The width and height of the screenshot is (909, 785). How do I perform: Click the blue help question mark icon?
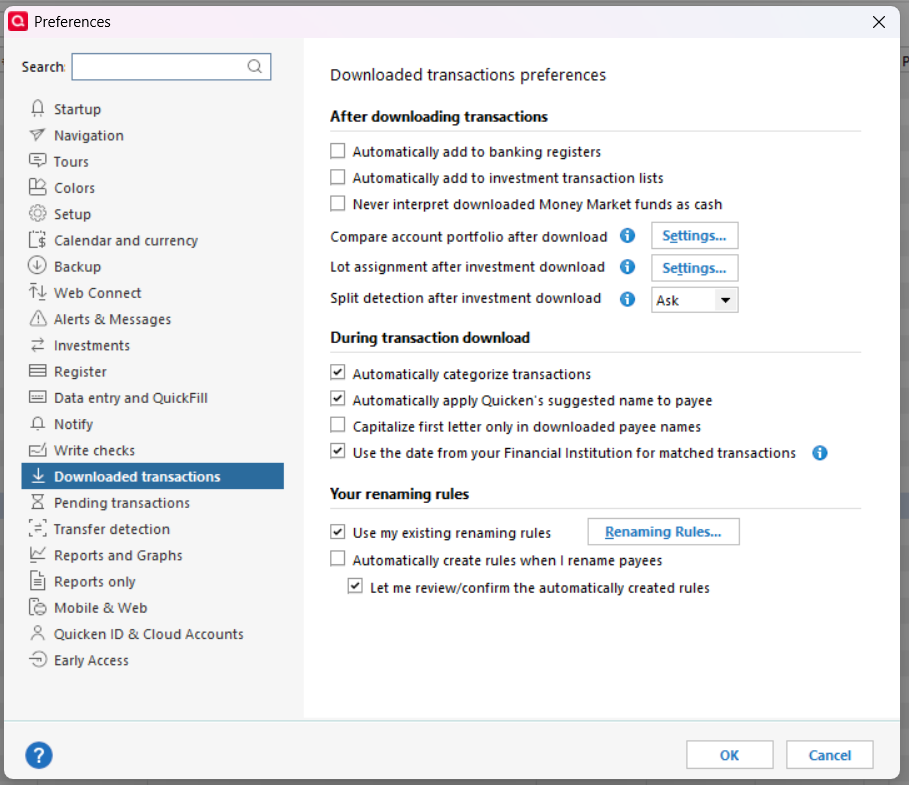(39, 755)
